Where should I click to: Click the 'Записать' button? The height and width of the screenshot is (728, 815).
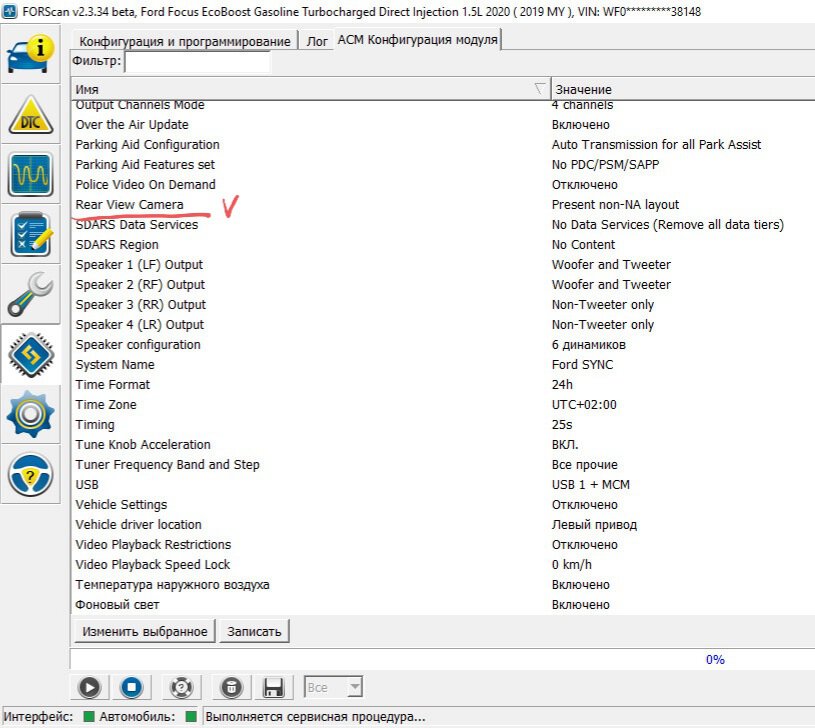pos(254,631)
